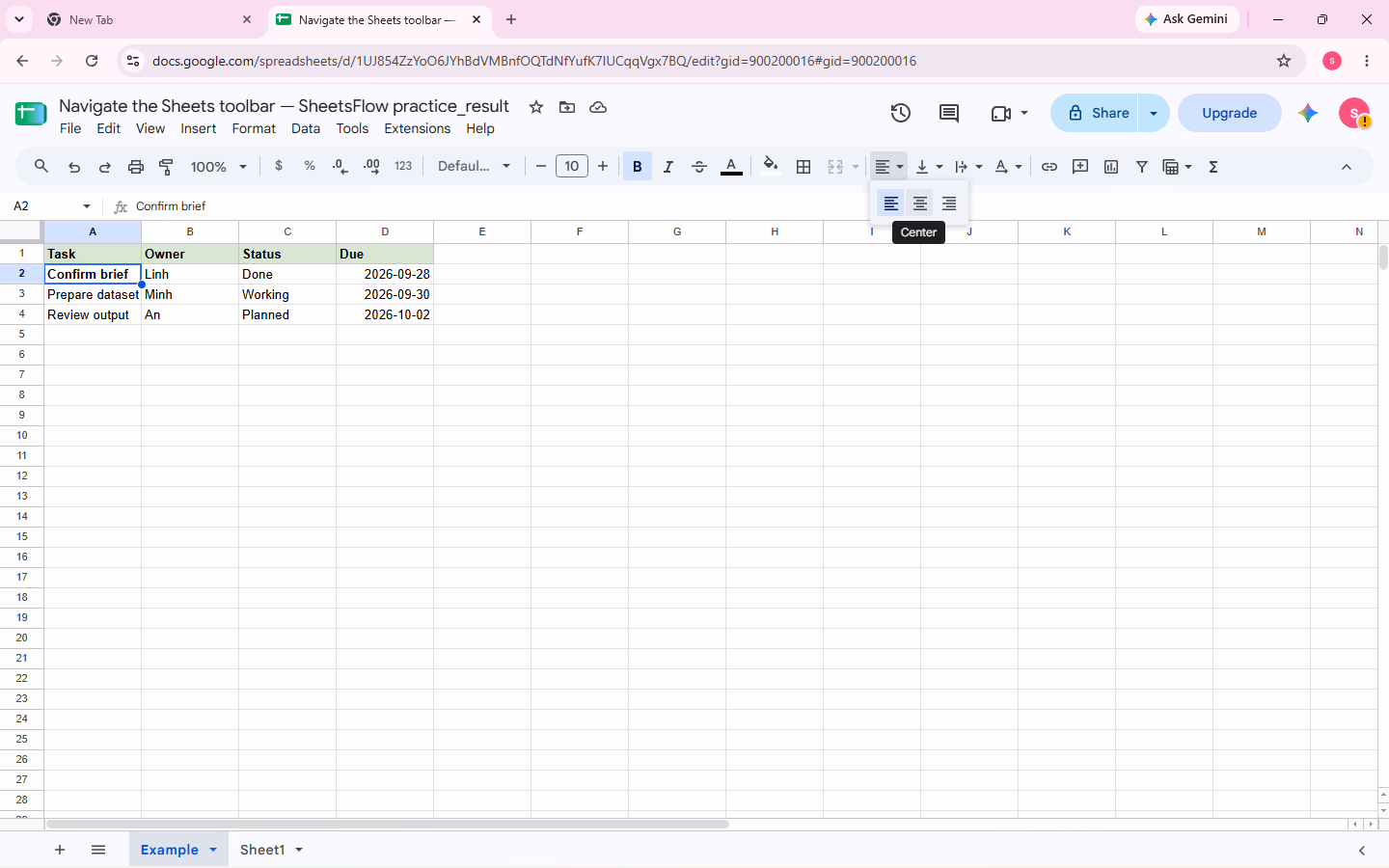Open the Data menu

click(306, 128)
